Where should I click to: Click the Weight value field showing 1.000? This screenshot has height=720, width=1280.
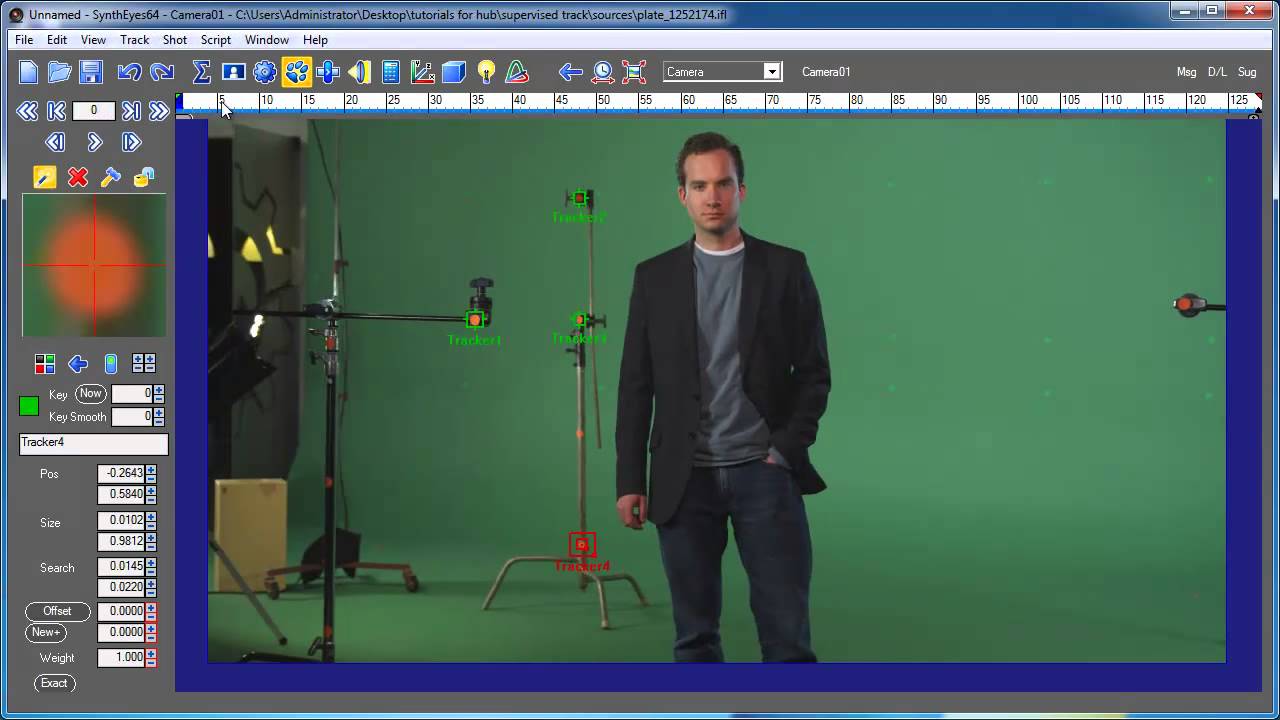click(121, 658)
